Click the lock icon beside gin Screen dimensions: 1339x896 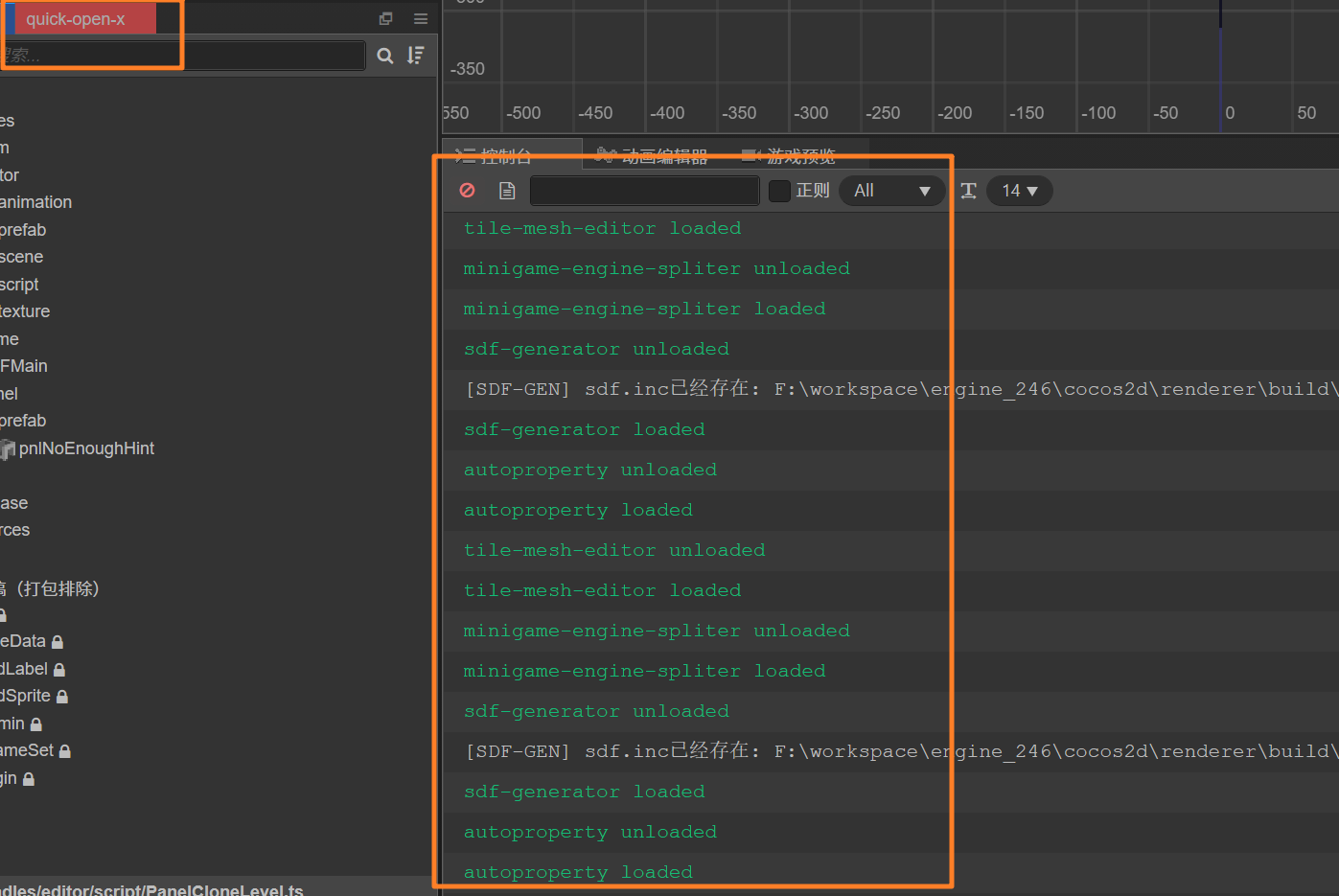[x=29, y=779]
